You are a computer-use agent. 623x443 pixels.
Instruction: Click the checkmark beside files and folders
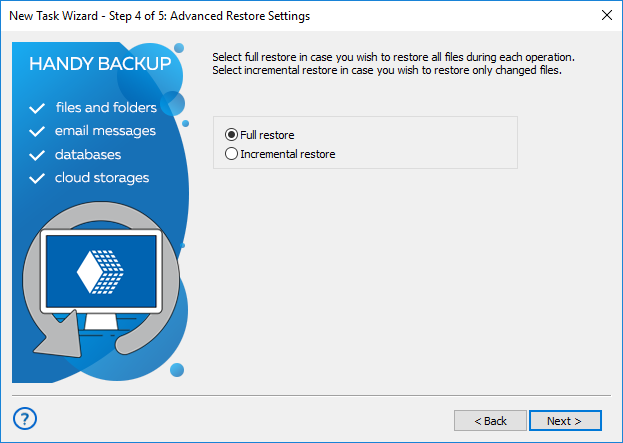point(38,108)
